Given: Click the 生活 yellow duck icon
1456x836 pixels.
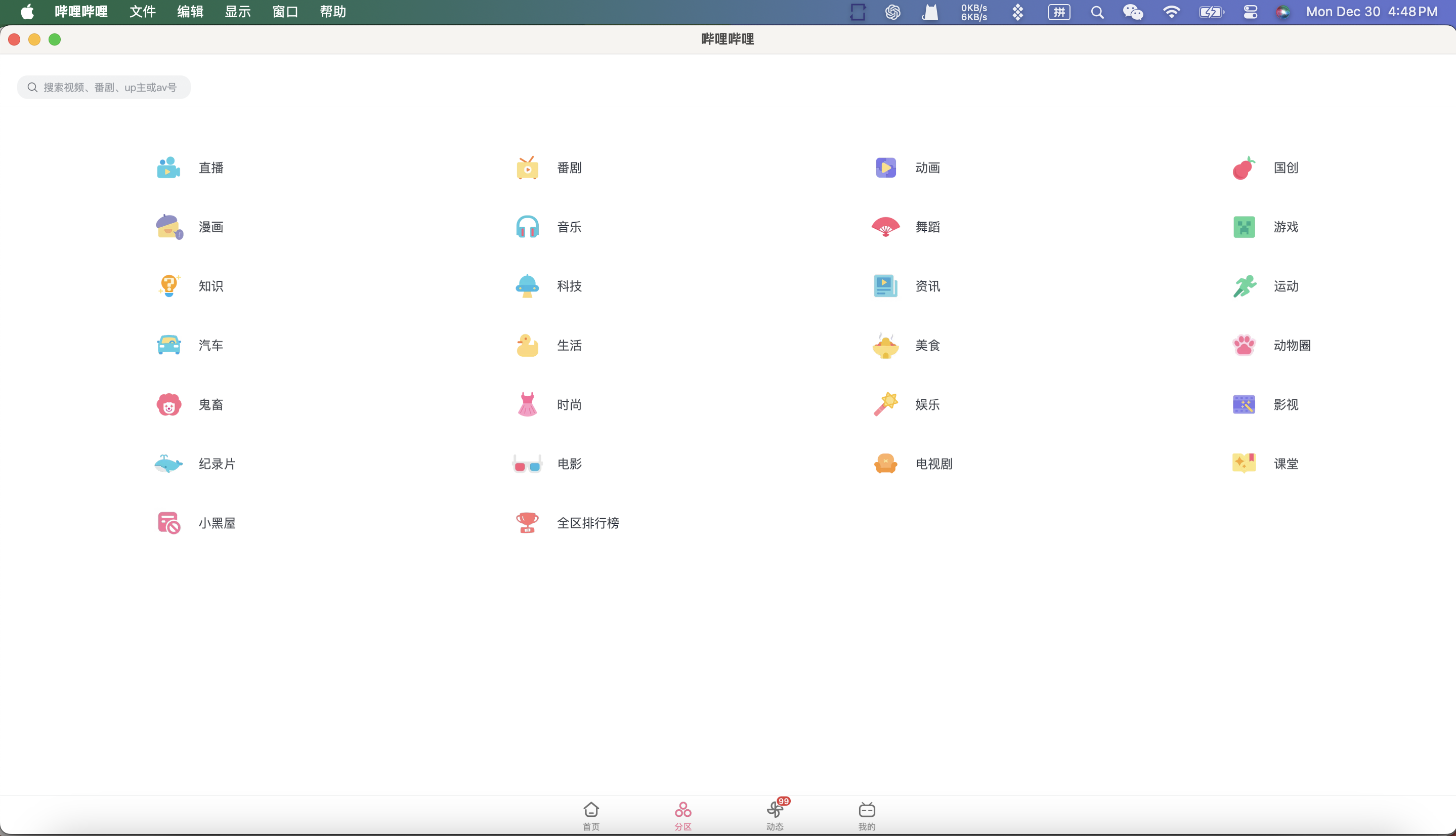Looking at the screenshot, I should coord(527,345).
